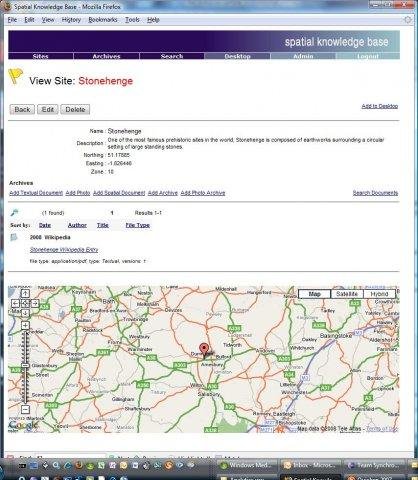Switch the map to Satellite view
The height and width of the screenshot is (480, 418).
click(347, 294)
